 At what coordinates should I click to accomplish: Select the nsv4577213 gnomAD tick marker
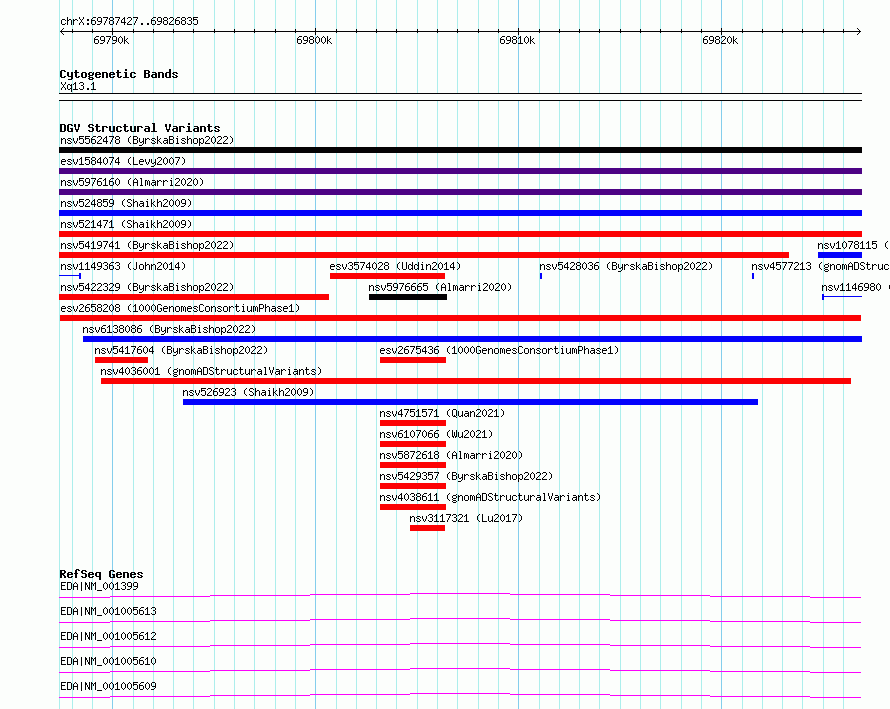[753, 276]
